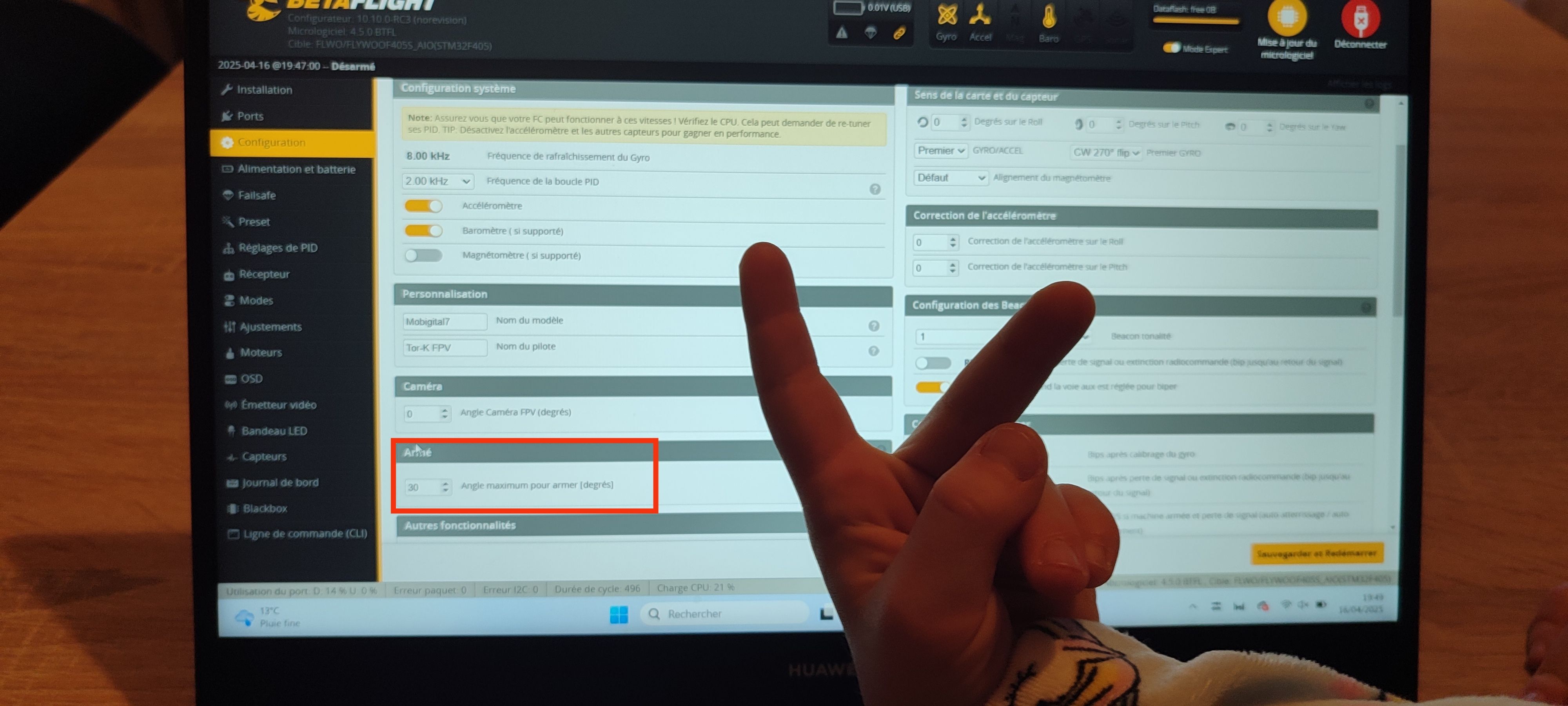
Task: Switch to the Moteurs tab
Action: (261, 353)
